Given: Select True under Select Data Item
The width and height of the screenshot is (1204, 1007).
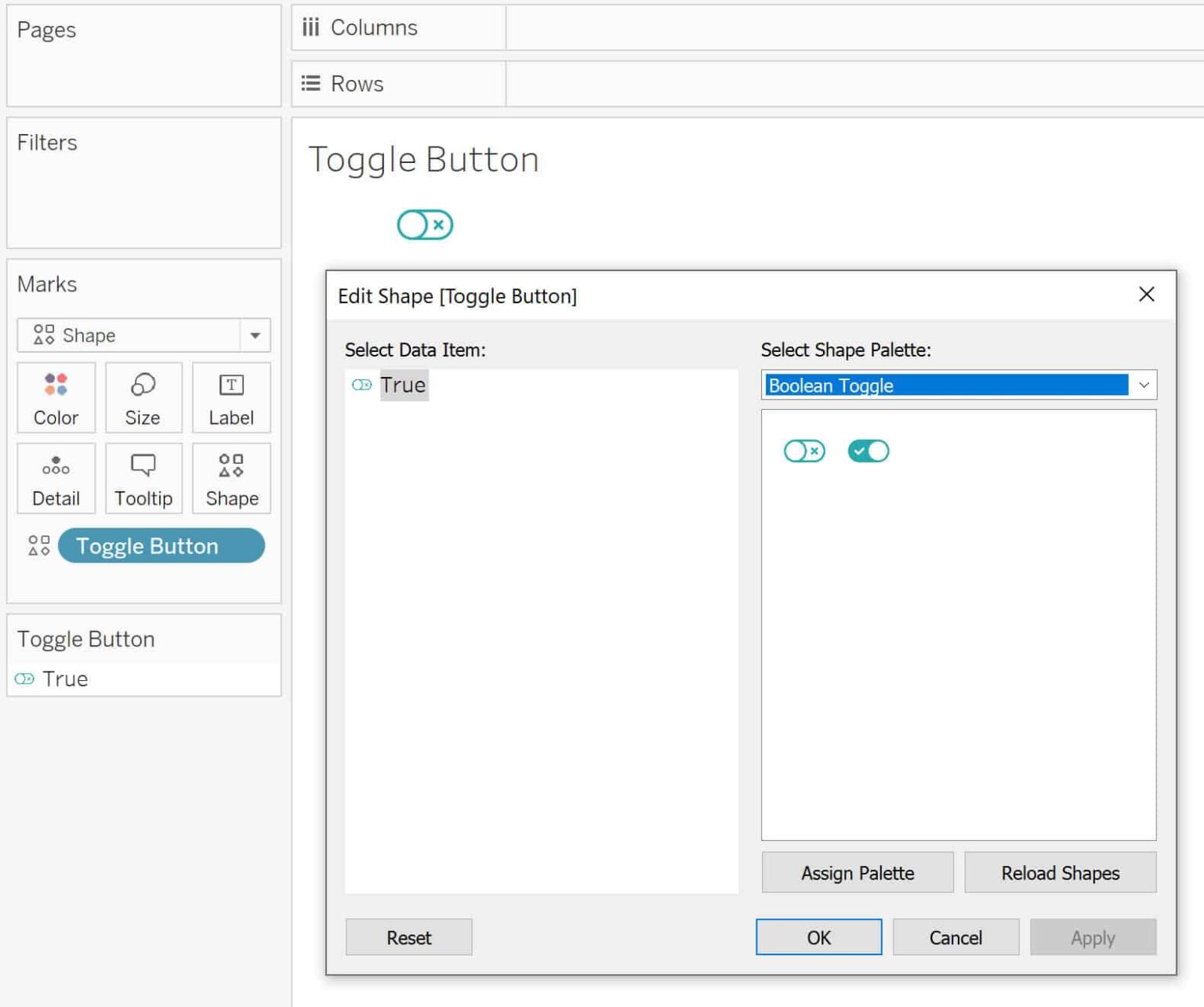Looking at the screenshot, I should click(403, 385).
